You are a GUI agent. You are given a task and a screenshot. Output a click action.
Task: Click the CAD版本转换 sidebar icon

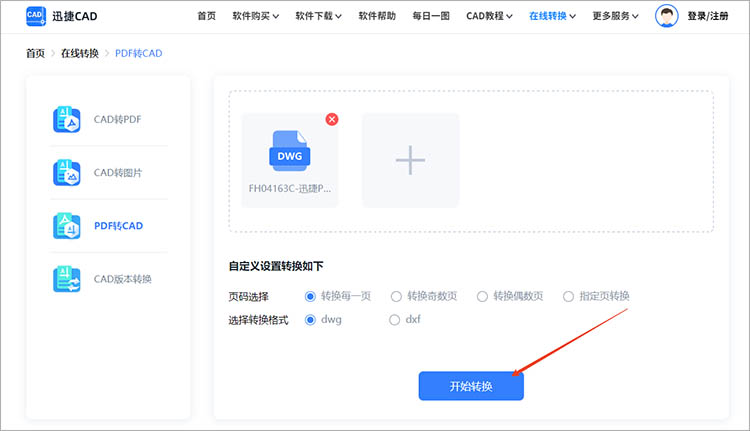(66, 278)
